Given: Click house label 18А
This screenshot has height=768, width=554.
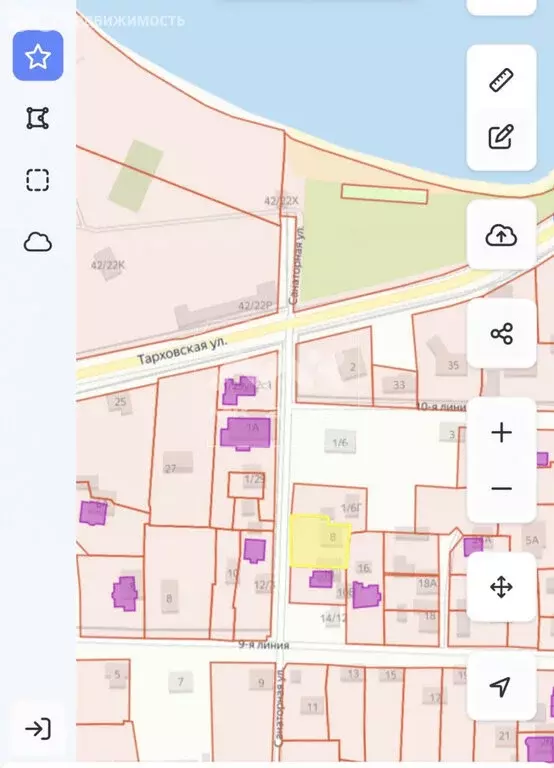Looking at the screenshot, I should click(x=427, y=583).
